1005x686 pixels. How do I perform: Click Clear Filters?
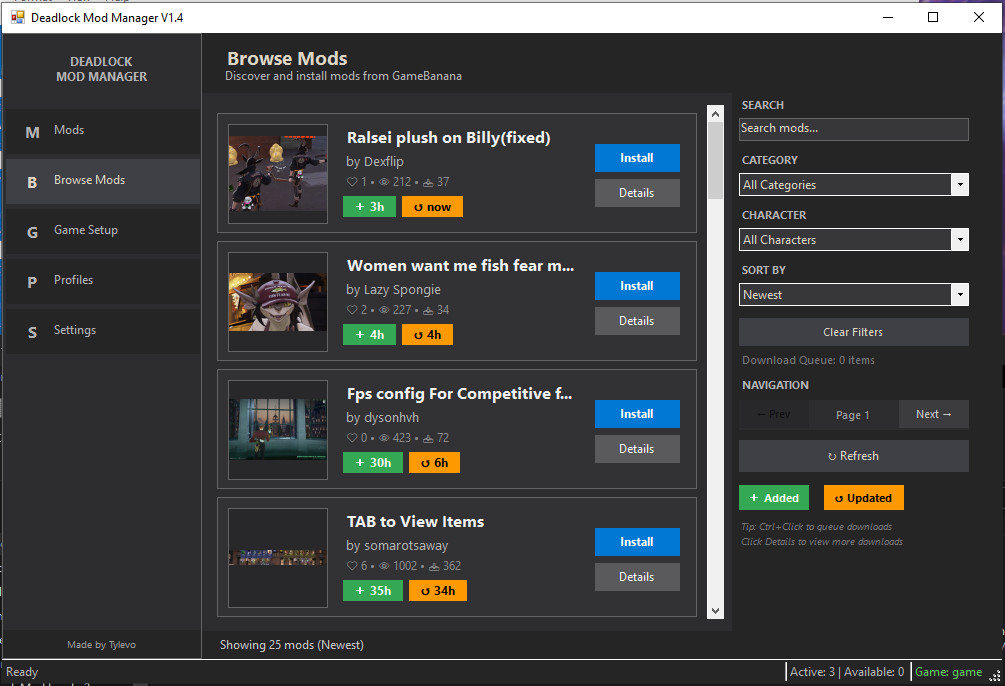point(853,331)
